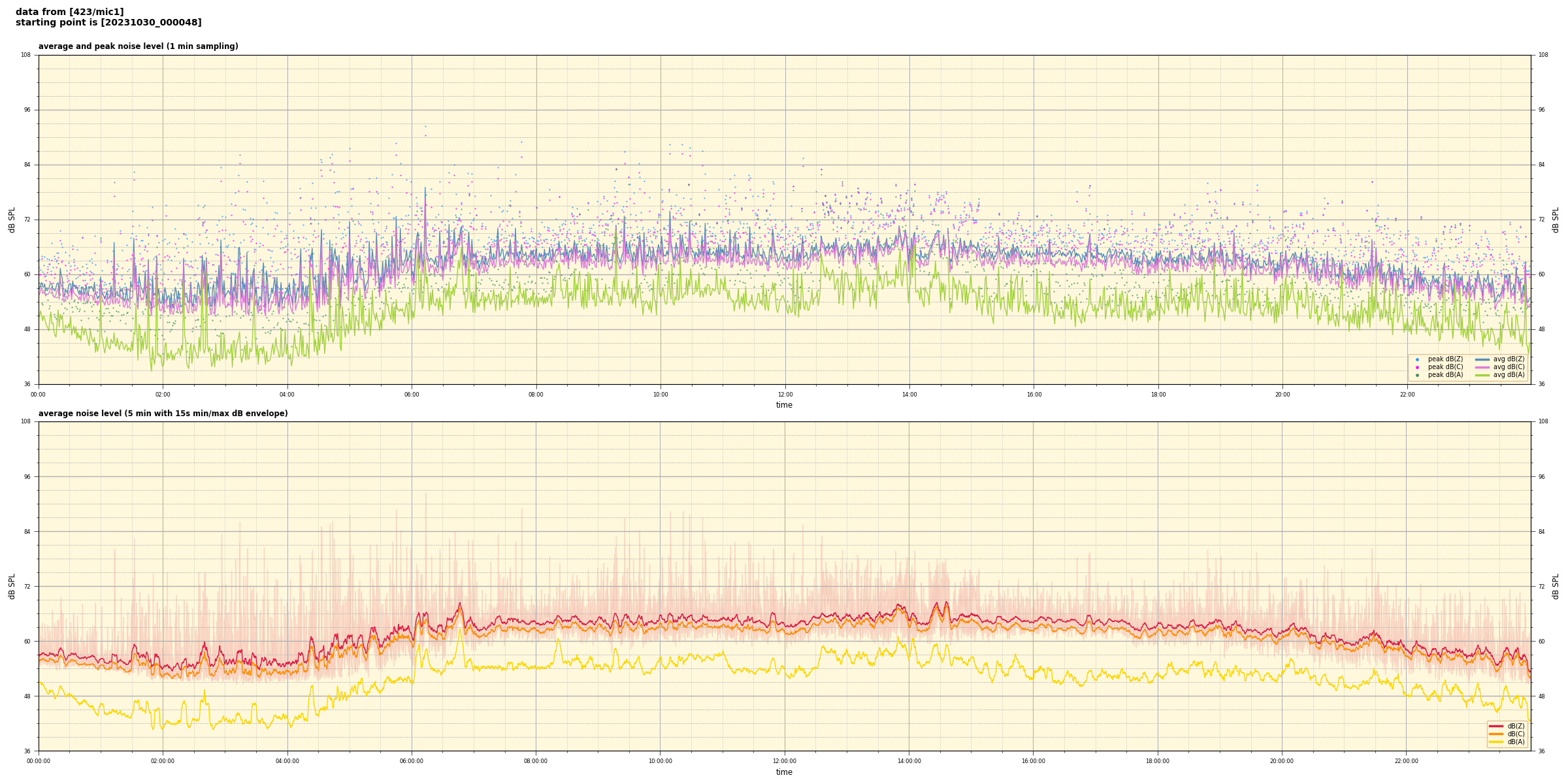The image size is (1568, 784).
Task: Click the 'time' x-axis label of bottom chart
Action: click(784, 772)
